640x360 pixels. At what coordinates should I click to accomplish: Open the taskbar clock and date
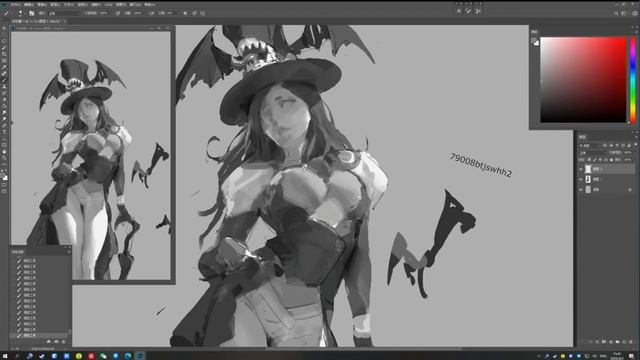coord(617,356)
